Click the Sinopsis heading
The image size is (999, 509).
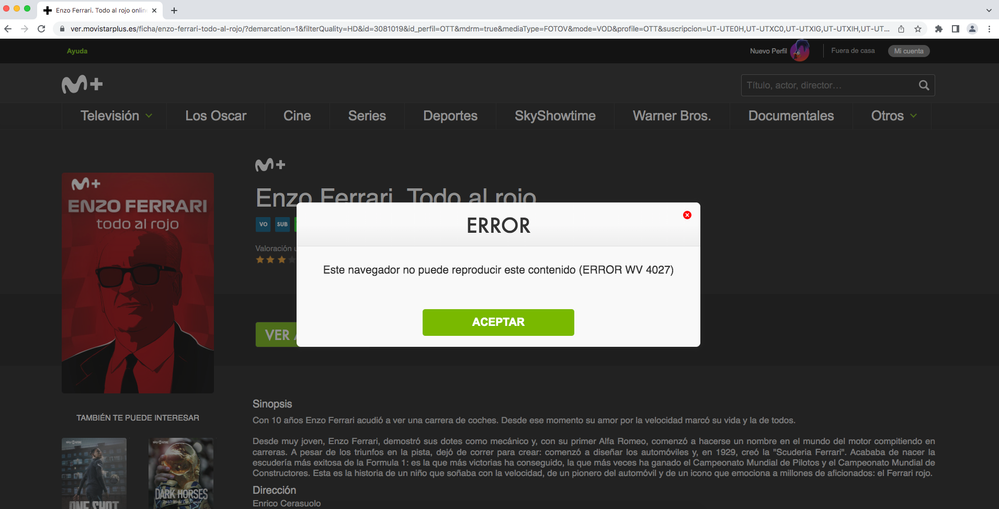tap(273, 404)
